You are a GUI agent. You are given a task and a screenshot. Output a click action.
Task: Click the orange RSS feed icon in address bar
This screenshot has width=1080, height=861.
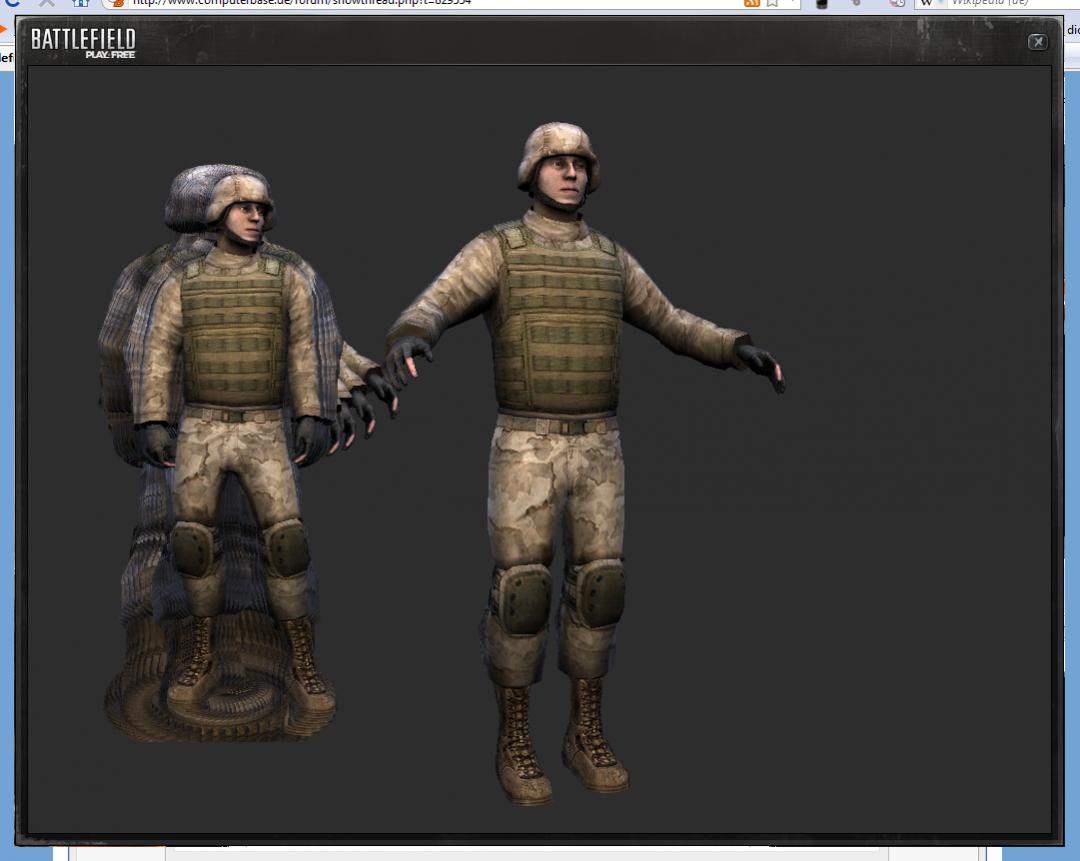(x=752, y=3)
